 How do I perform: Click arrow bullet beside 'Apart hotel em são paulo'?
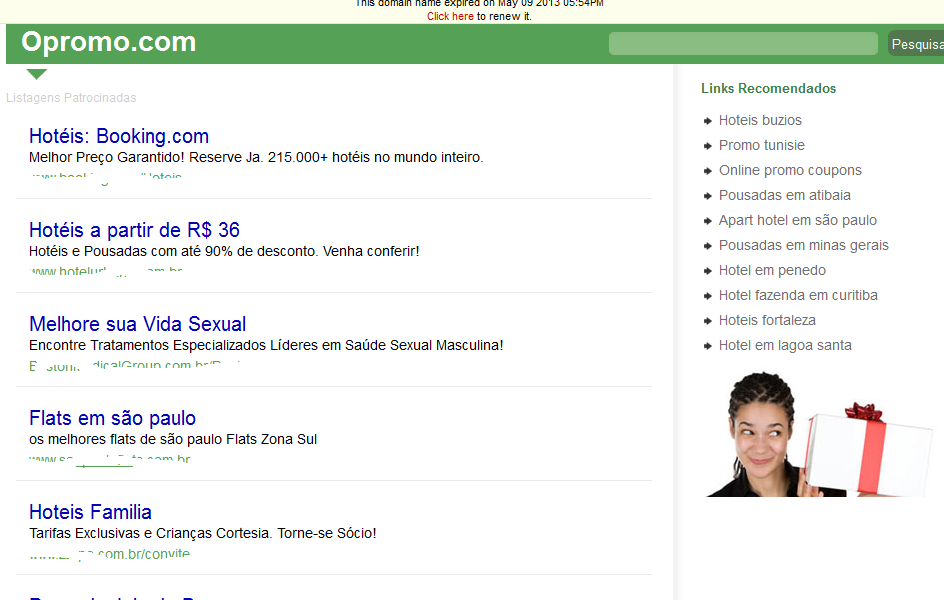707,221
